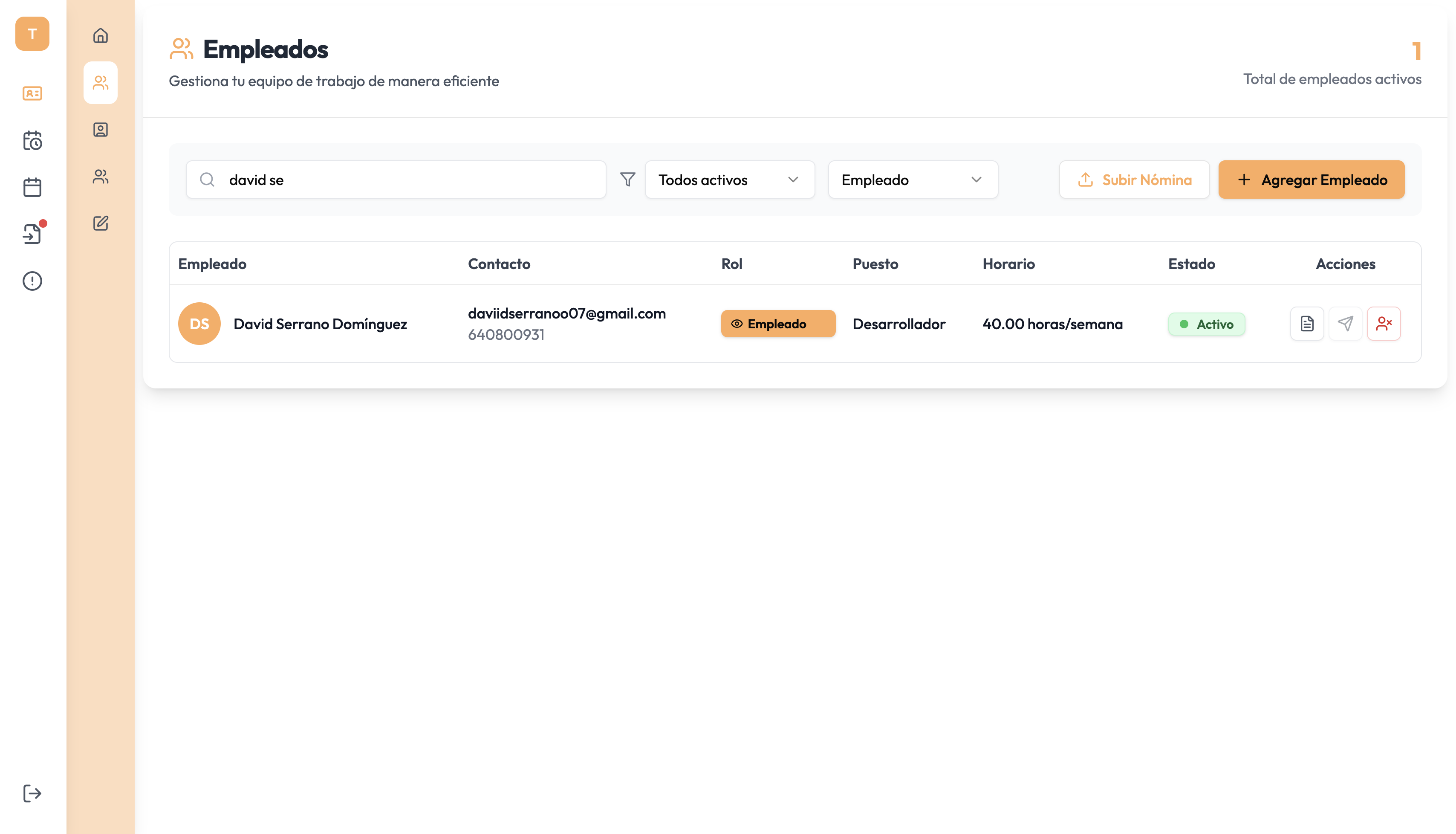Click the Horario column header
This screenshot has width=1456, height=834.
click(x=1009, y=264)
